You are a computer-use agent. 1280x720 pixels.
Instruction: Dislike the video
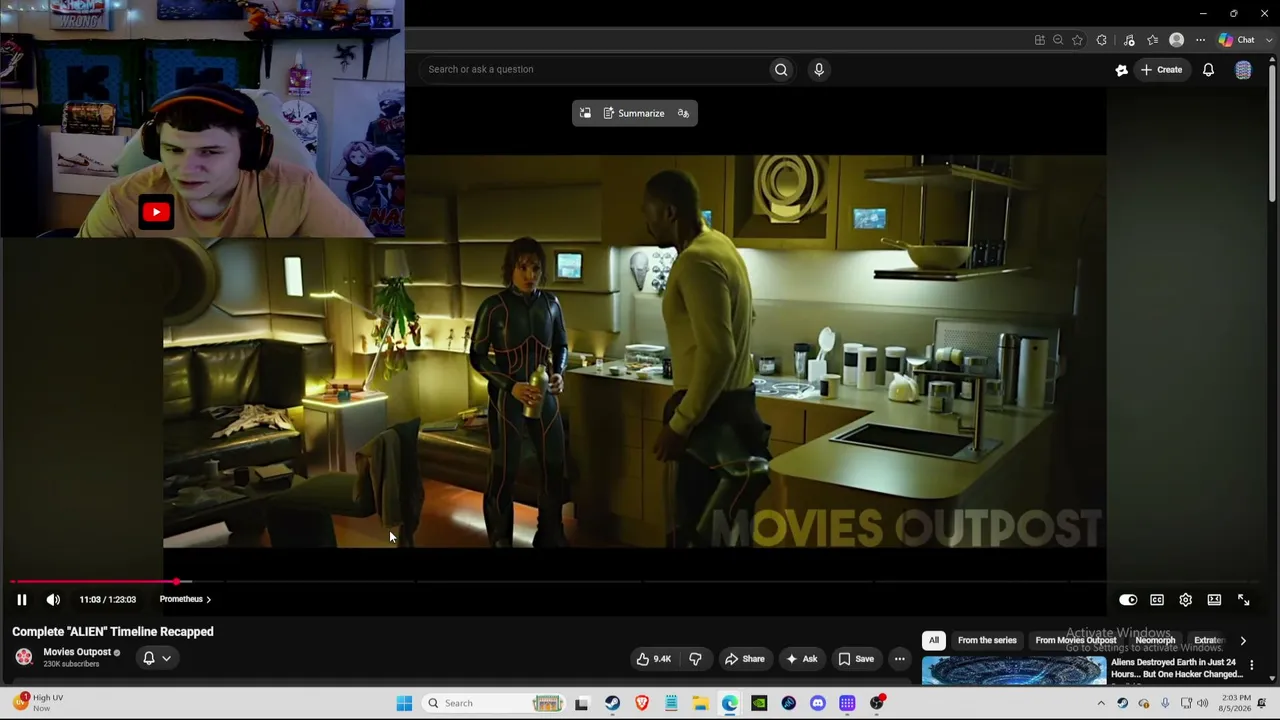coord(695,659)
